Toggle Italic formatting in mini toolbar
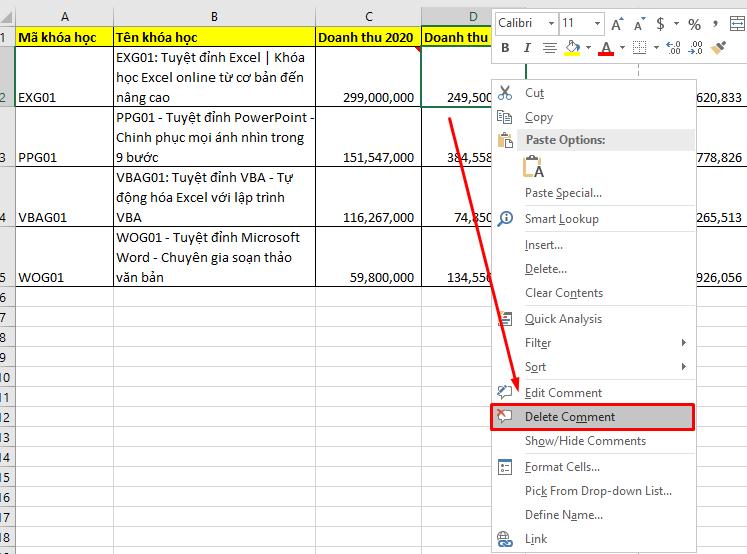Viewport: 747px width, 554px height. (528, 48)
